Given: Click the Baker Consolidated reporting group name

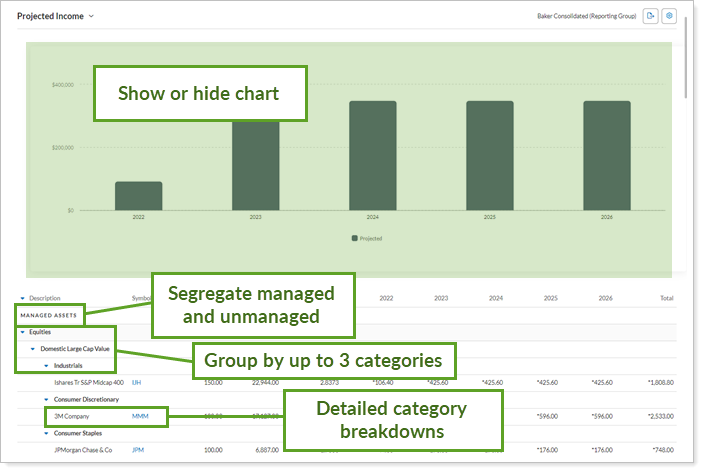Looking at the screenshot, I should click(586, 17).
